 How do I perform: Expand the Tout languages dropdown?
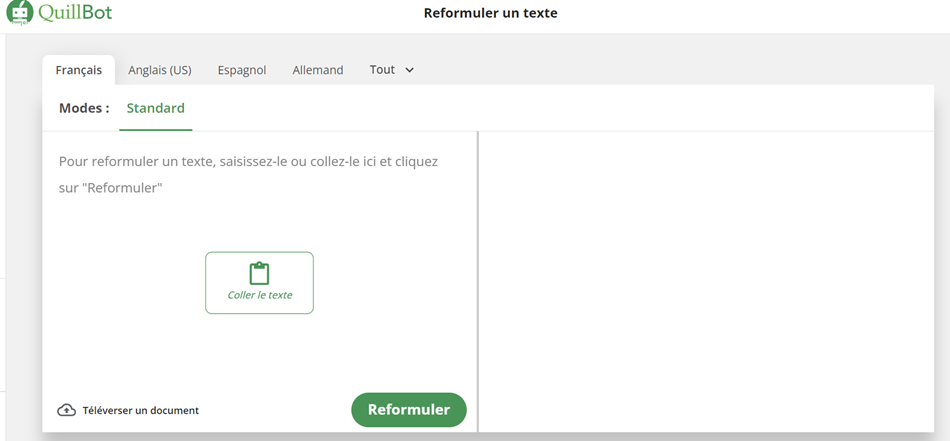tap(392, 70)
